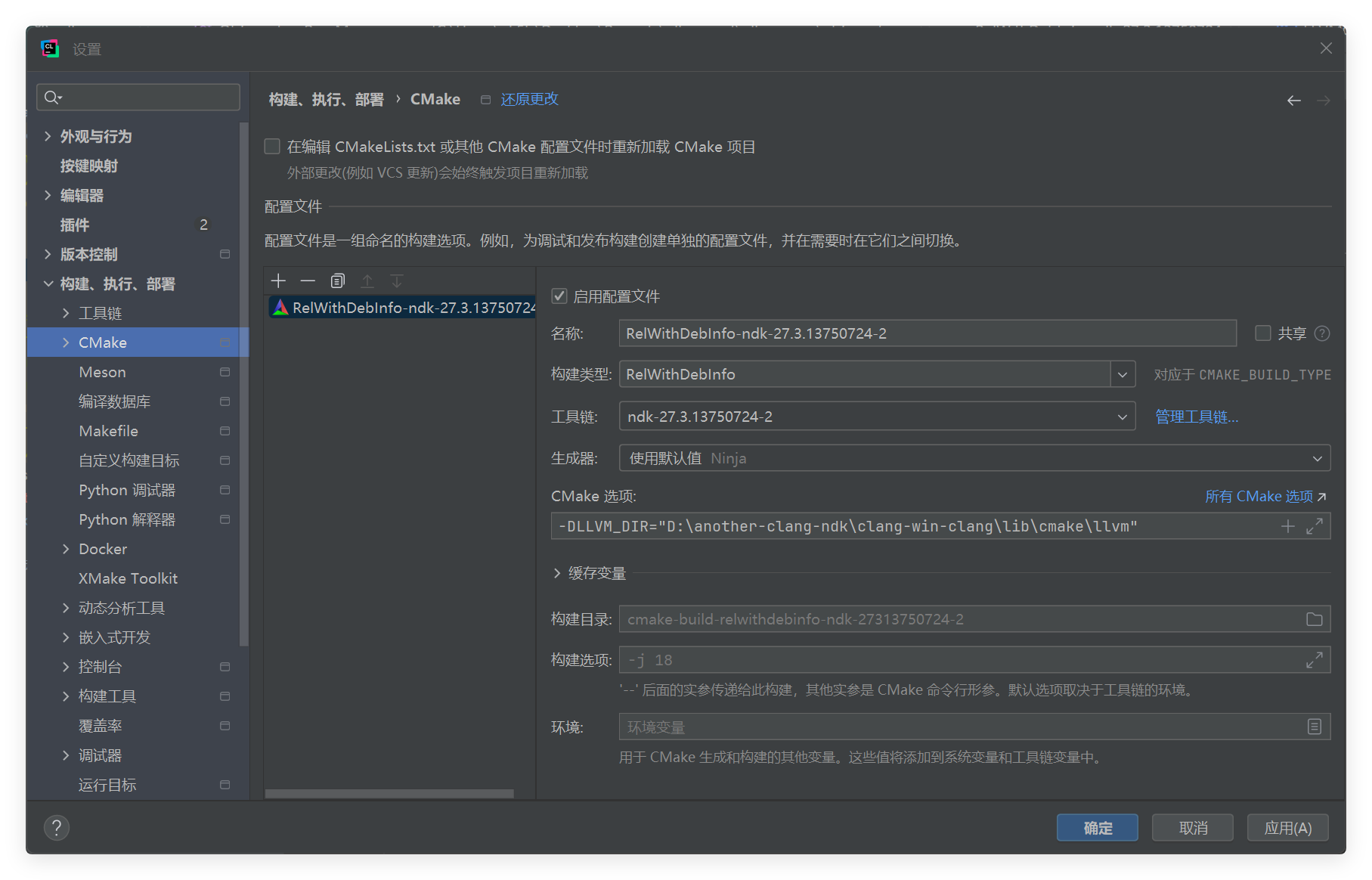Click the plus icon in CMake 选项 field

[1288, 526]
